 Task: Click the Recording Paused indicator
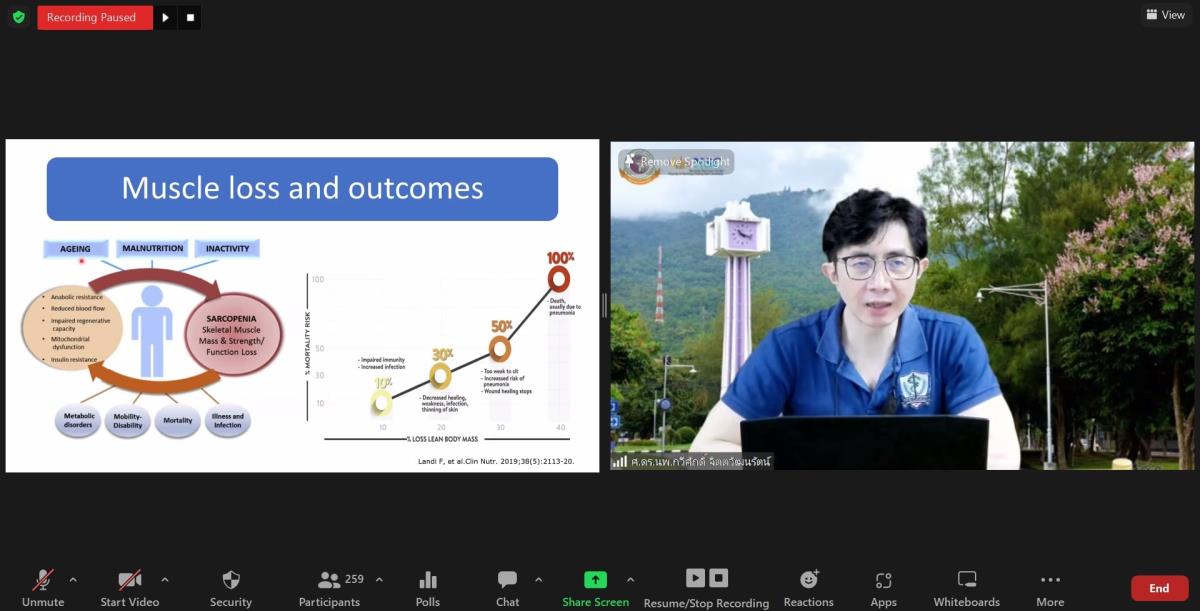(95, 17)
